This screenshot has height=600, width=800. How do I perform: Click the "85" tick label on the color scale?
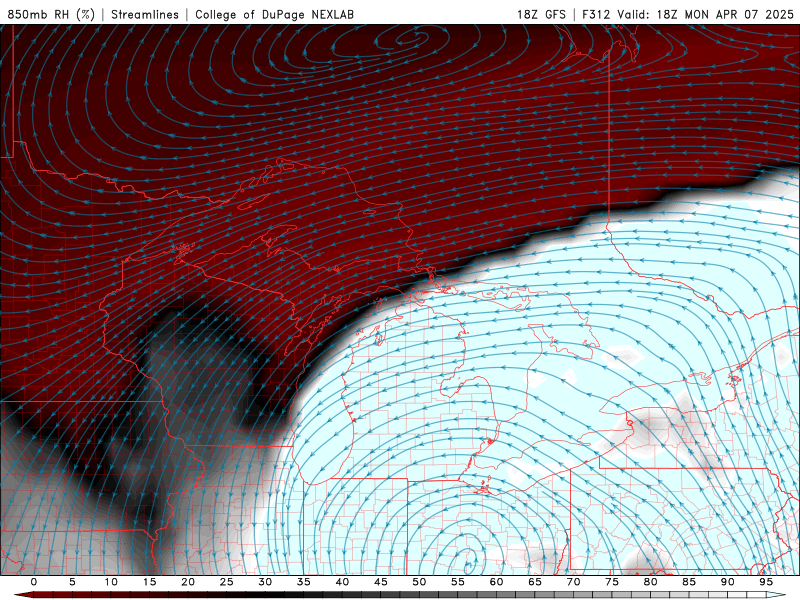click(x=689, y=582)
